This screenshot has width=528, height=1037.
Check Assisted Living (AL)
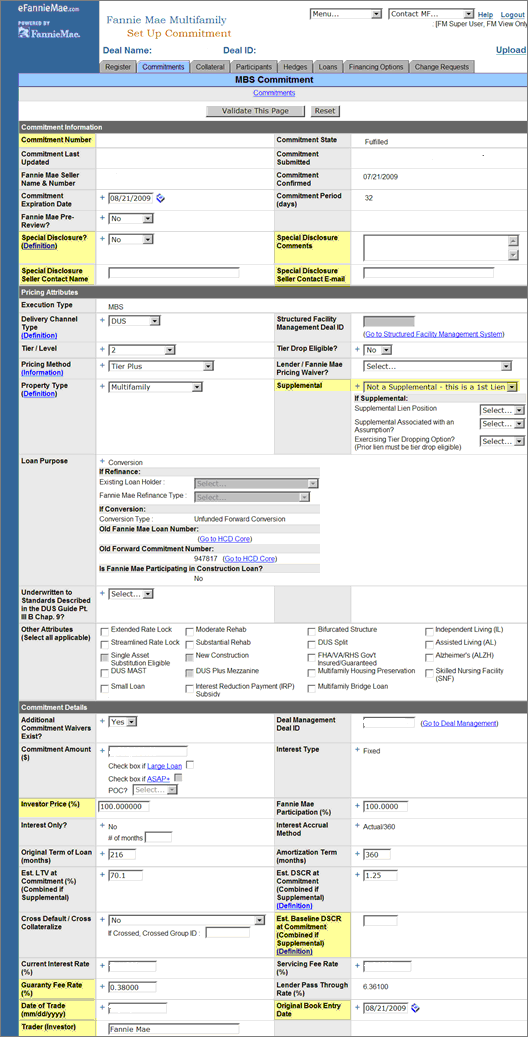pos(429,643)
